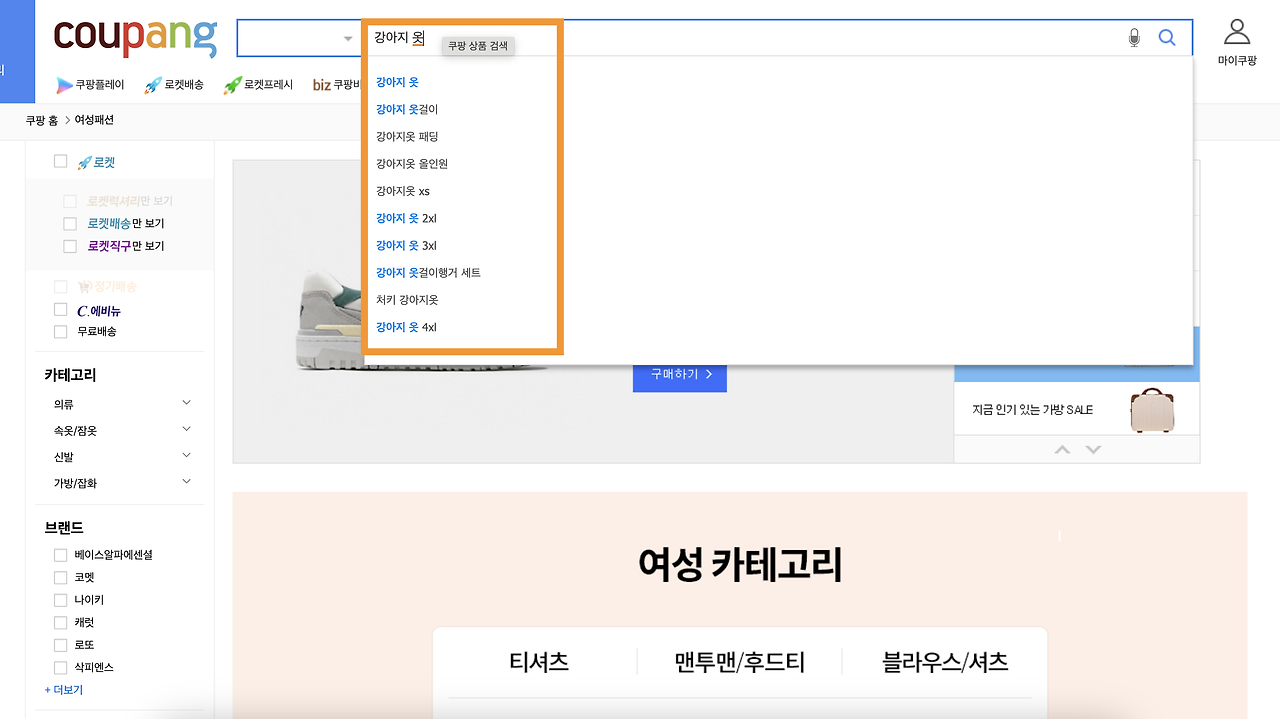Viewport: 1280px width, 719px height.
Task: Click the microphone icon for voice search
Action: pos(1134,37)
